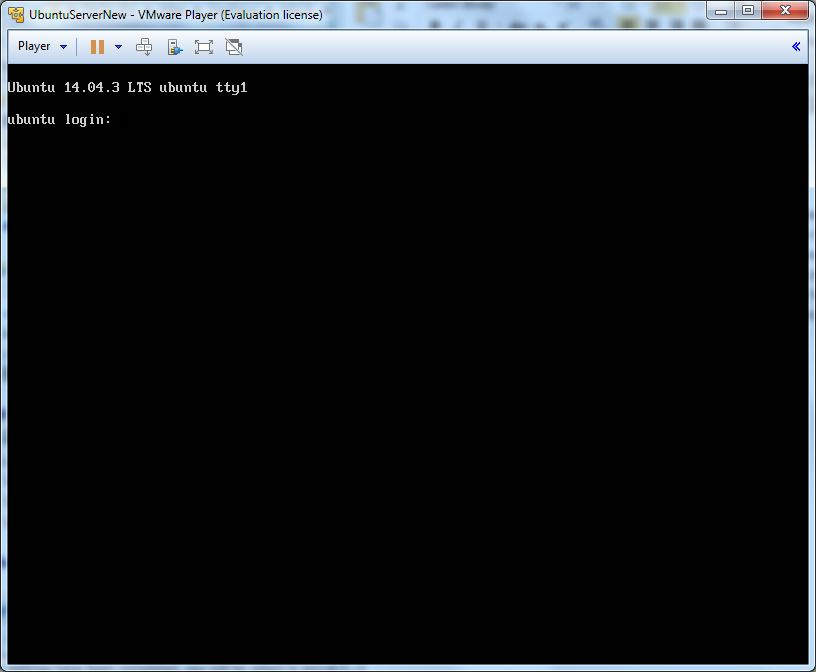Viewport: 816px width, 672px height.
Task: Send Ctrl+Alt+Del to the virtual machine
Action: tap(144, 46)
